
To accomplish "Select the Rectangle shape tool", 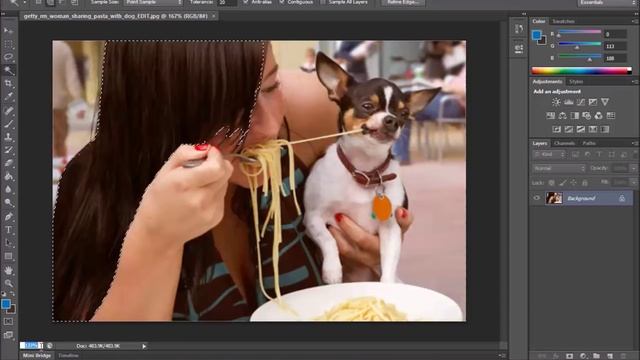I will (x=9, y=256).
